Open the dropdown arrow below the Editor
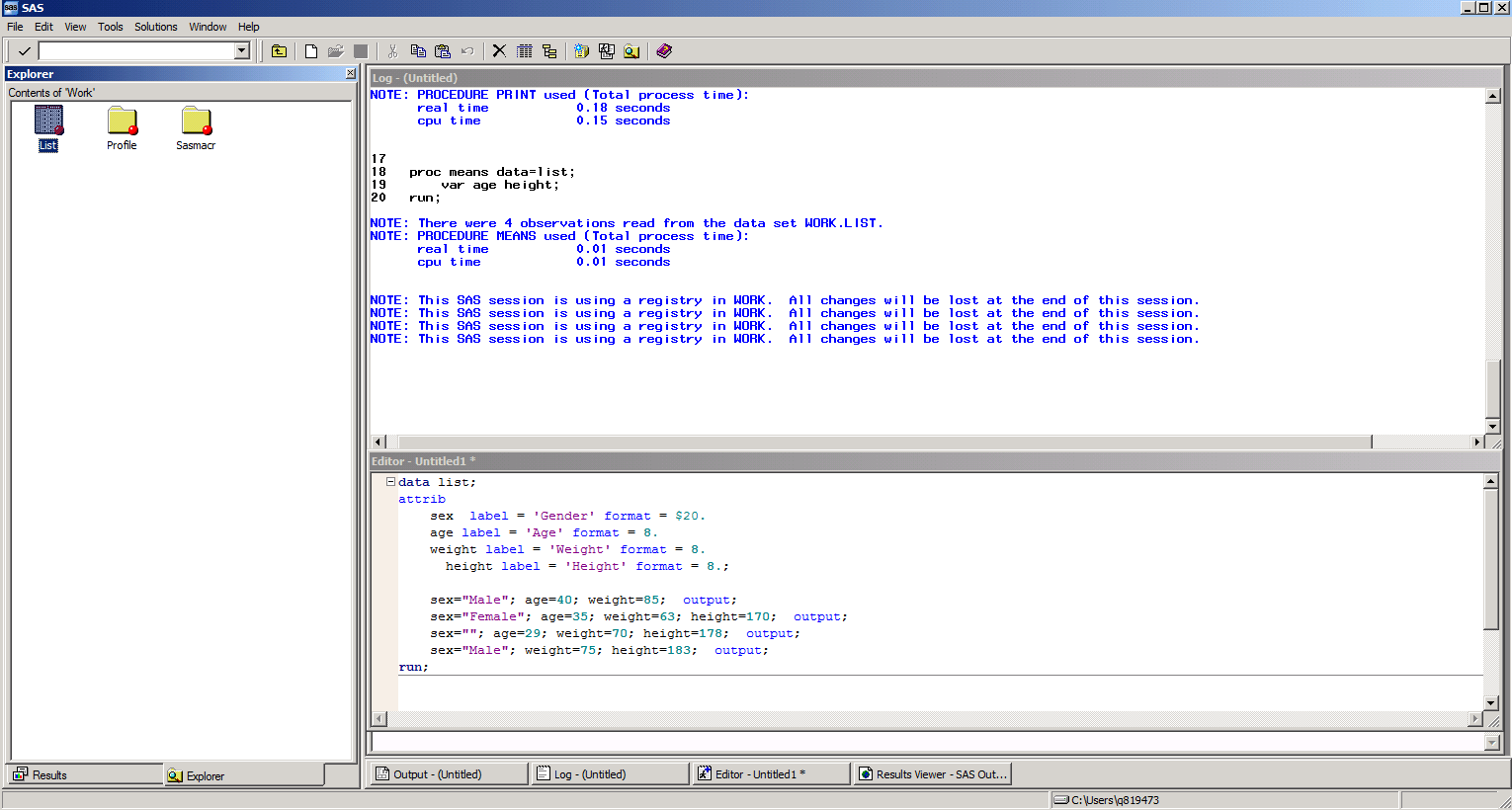The image size is (1512, 810). (x=1492, y=743)
